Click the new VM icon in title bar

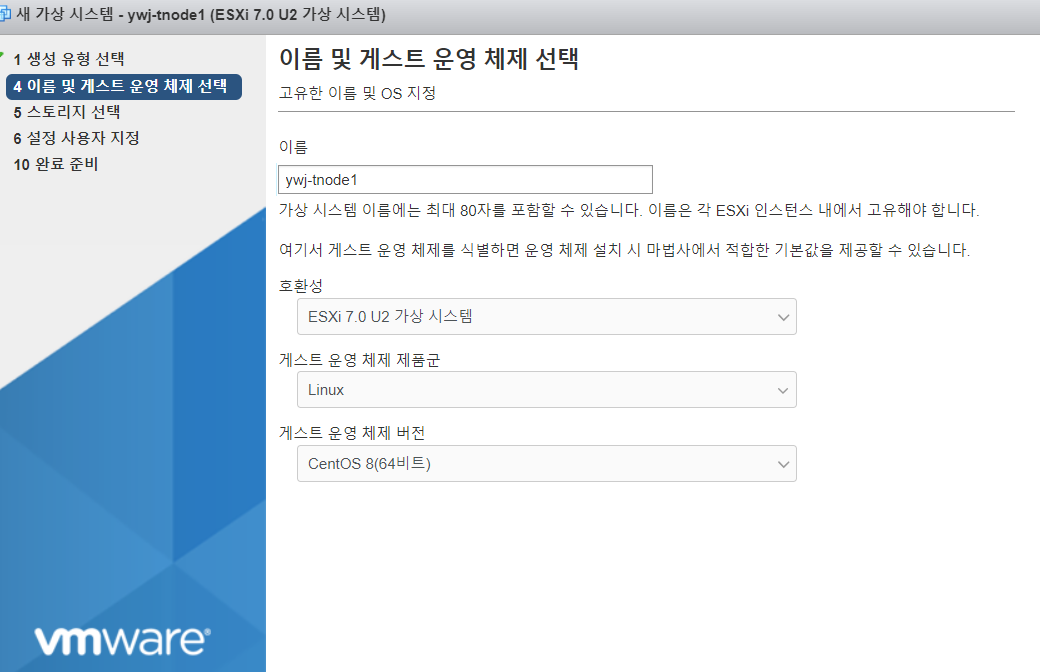pyautogui.click(x=5, y=14)
